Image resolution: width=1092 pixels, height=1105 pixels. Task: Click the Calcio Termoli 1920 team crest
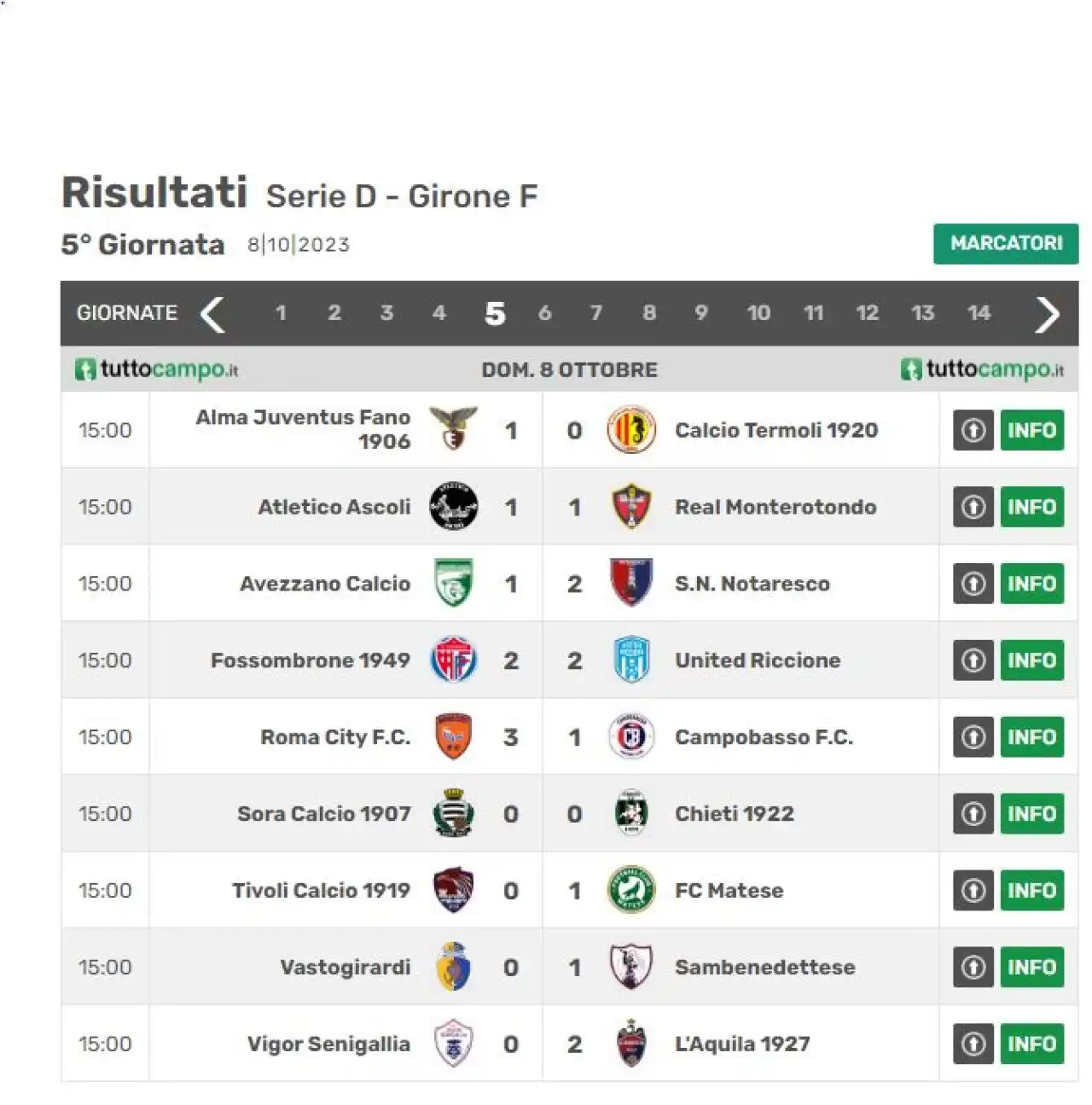[x=631, y=429]
